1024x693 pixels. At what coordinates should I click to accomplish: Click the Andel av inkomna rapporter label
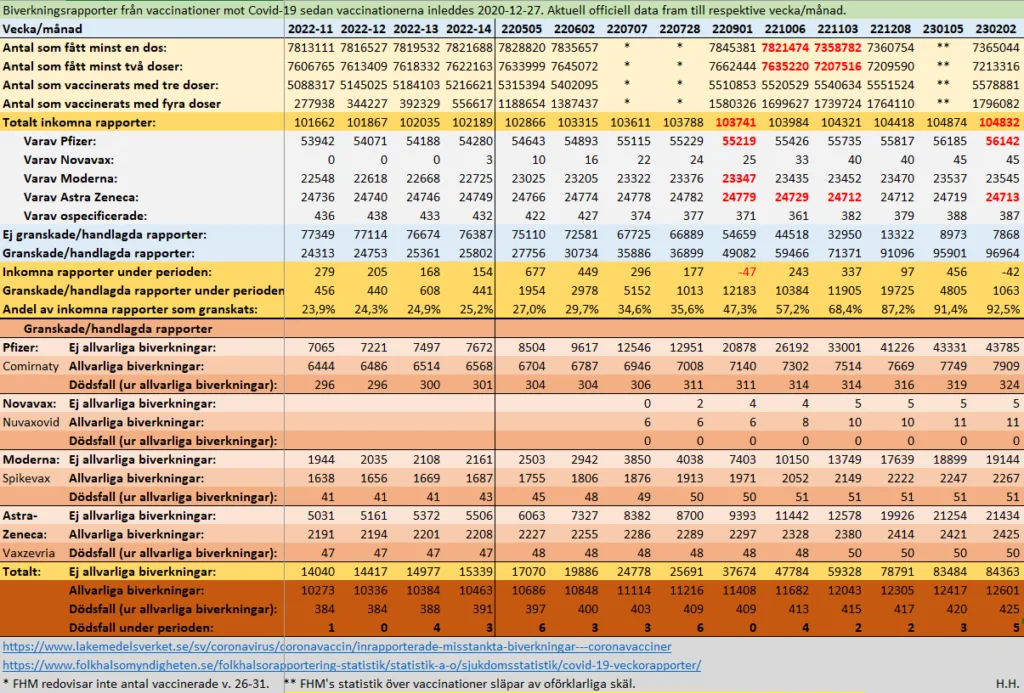pyautogui.click(x=128, y=308)
